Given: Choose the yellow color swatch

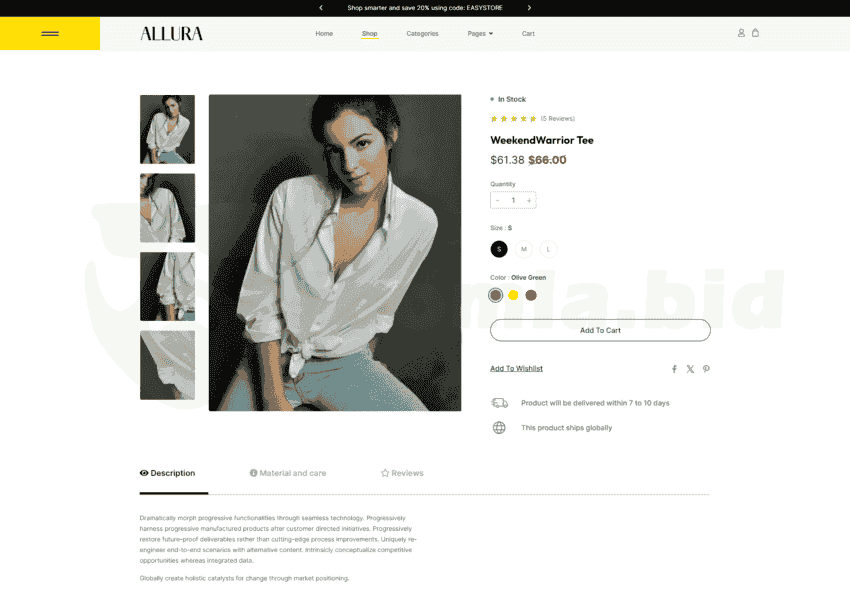Looking at the screenshot, I should tap(513, 295).
